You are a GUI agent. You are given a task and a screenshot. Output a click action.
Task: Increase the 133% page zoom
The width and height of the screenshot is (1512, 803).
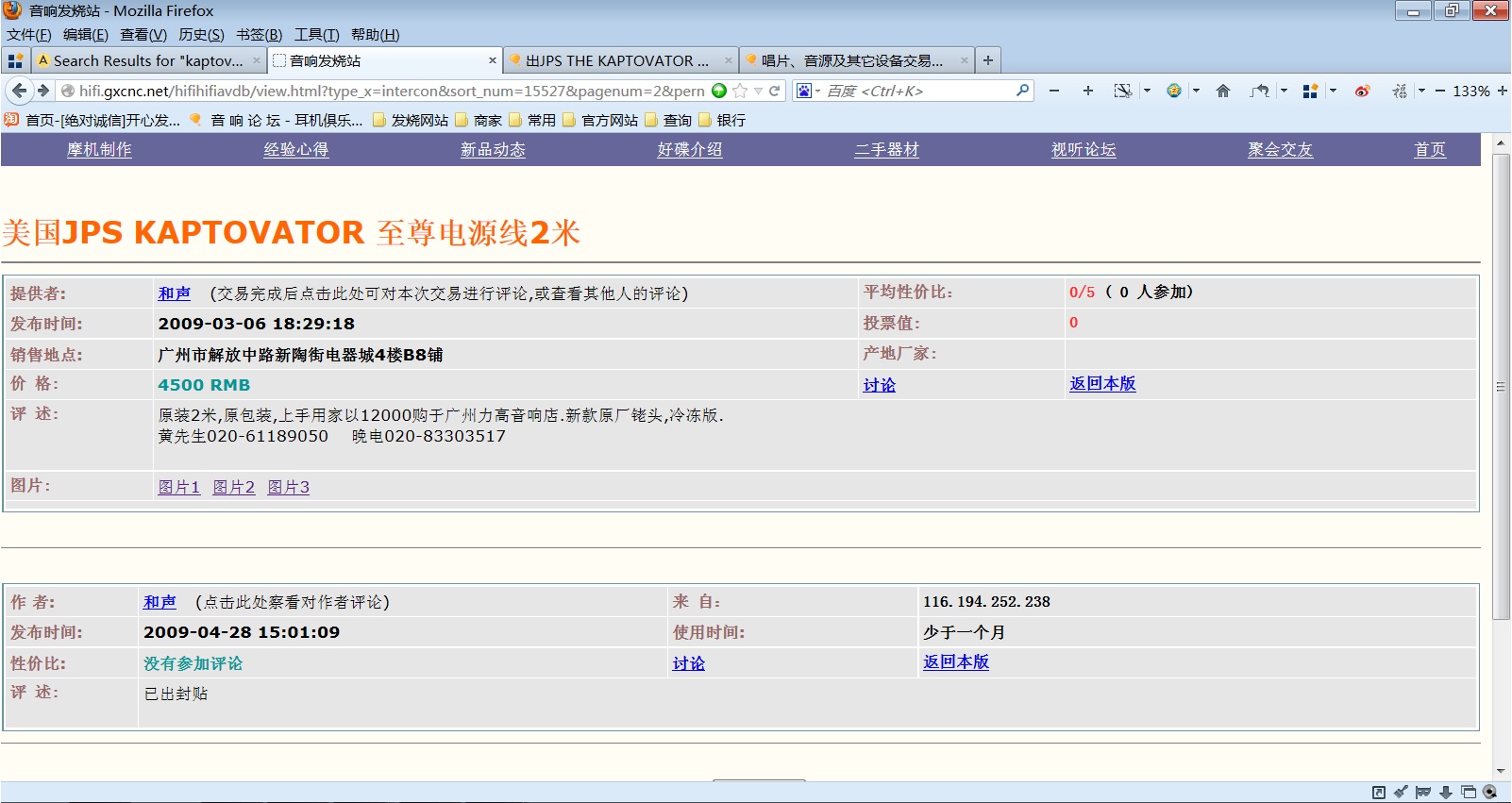pyautogui.click(x=1502, y=91)
